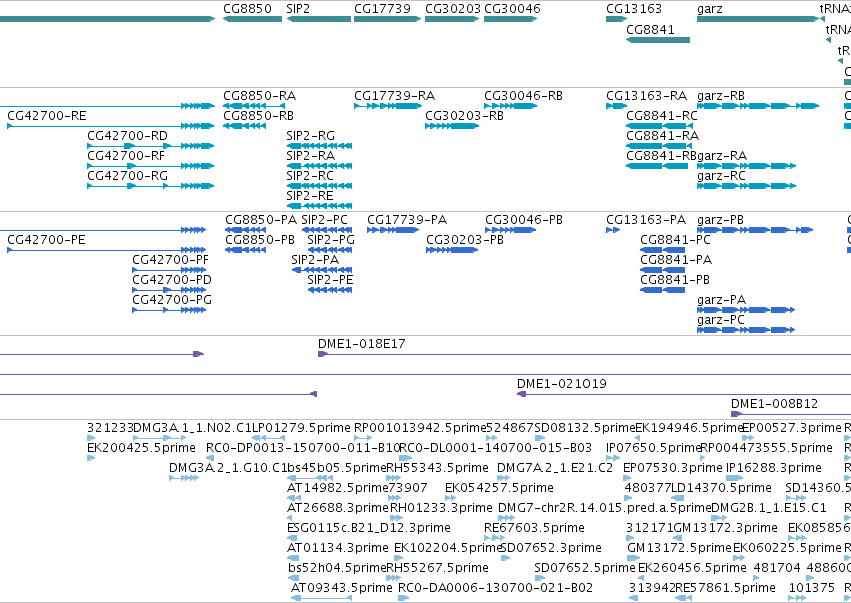Select protein CG8850-PB
Viewport: 851px width, 603px height.
click(245, 250)
